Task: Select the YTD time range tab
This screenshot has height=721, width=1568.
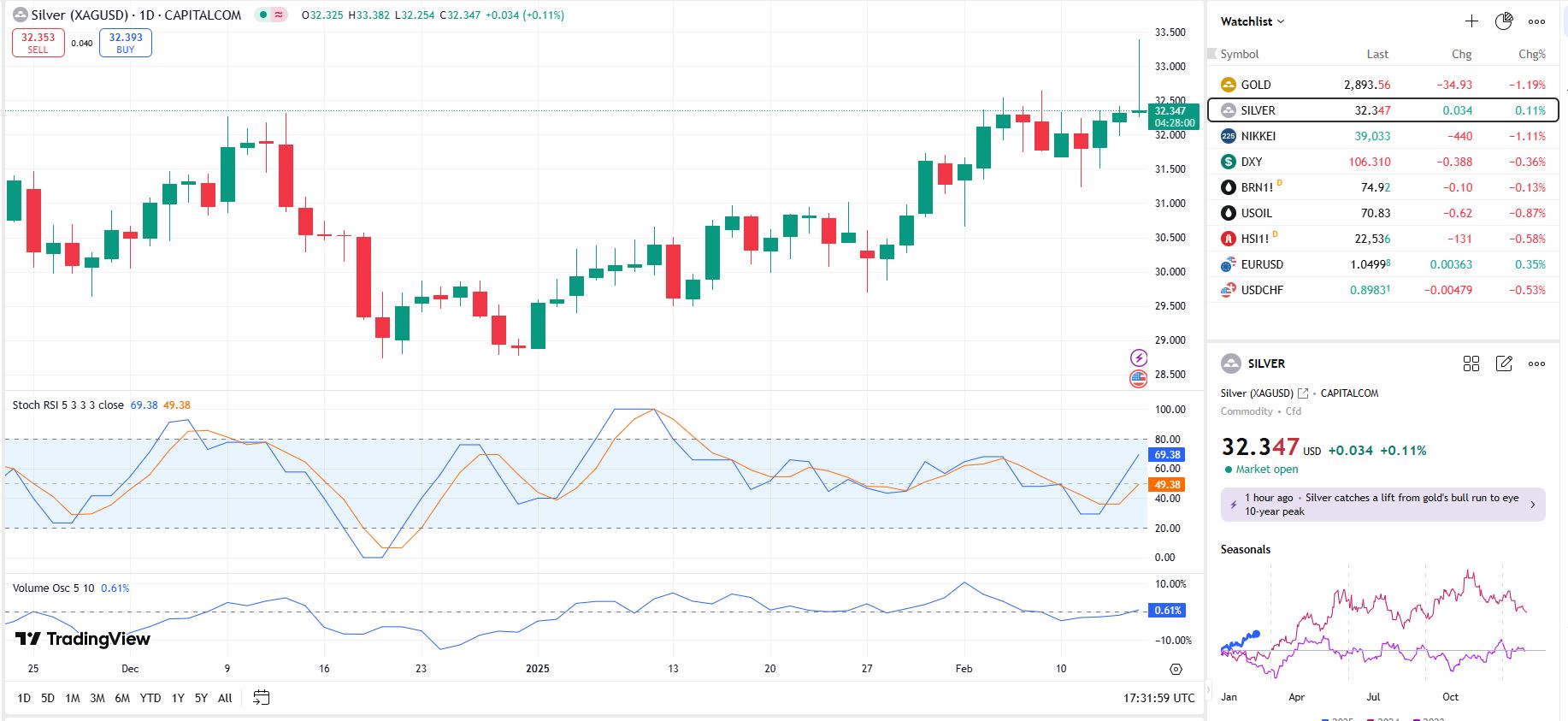Action: point(150,698)
